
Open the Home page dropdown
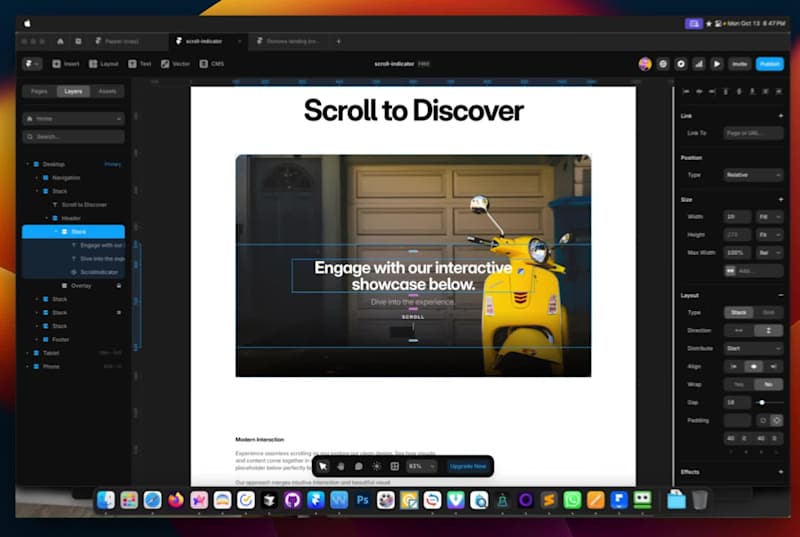pos(73,118)
